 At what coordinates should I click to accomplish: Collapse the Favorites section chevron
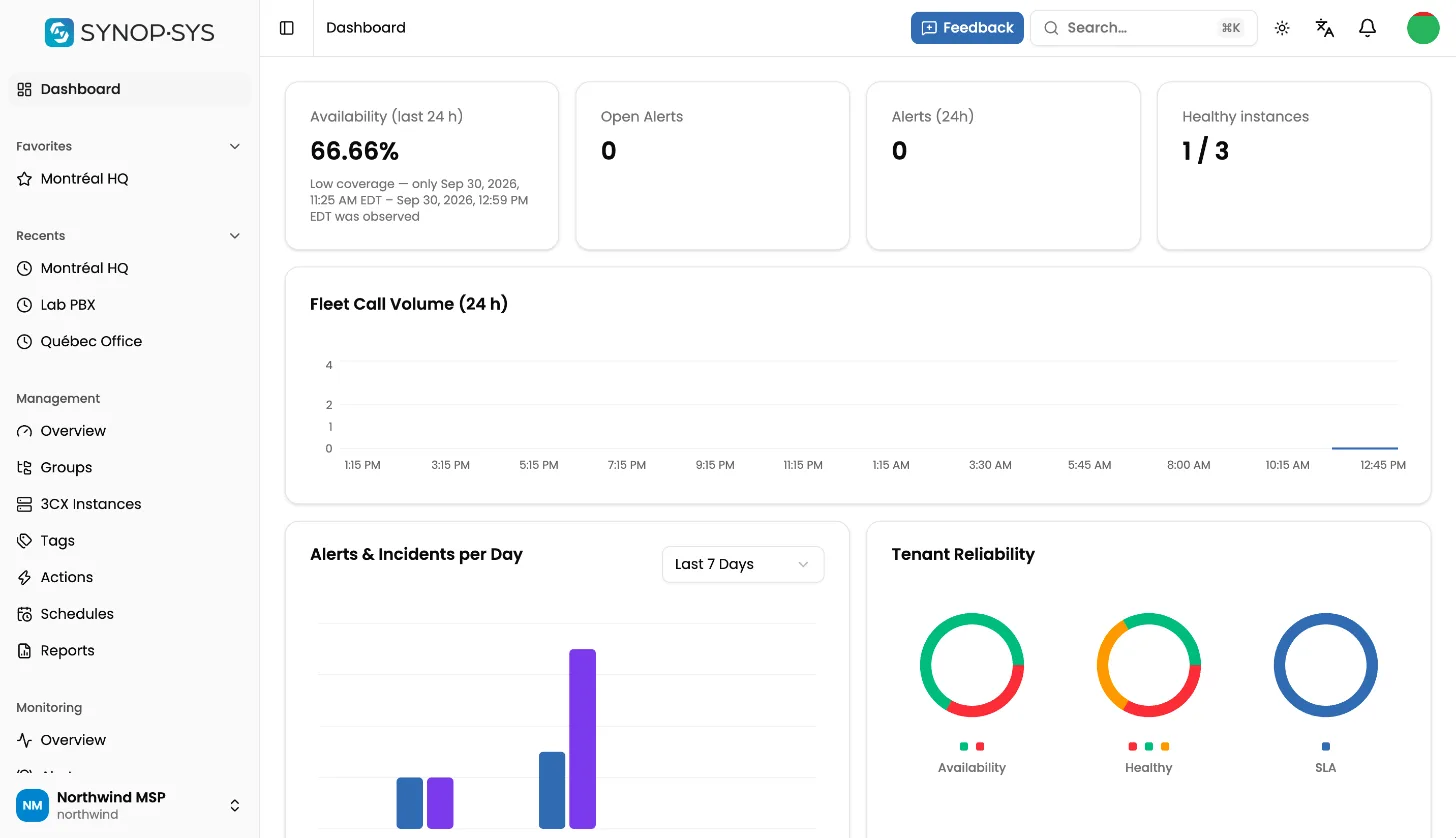(x=235, y=146)
